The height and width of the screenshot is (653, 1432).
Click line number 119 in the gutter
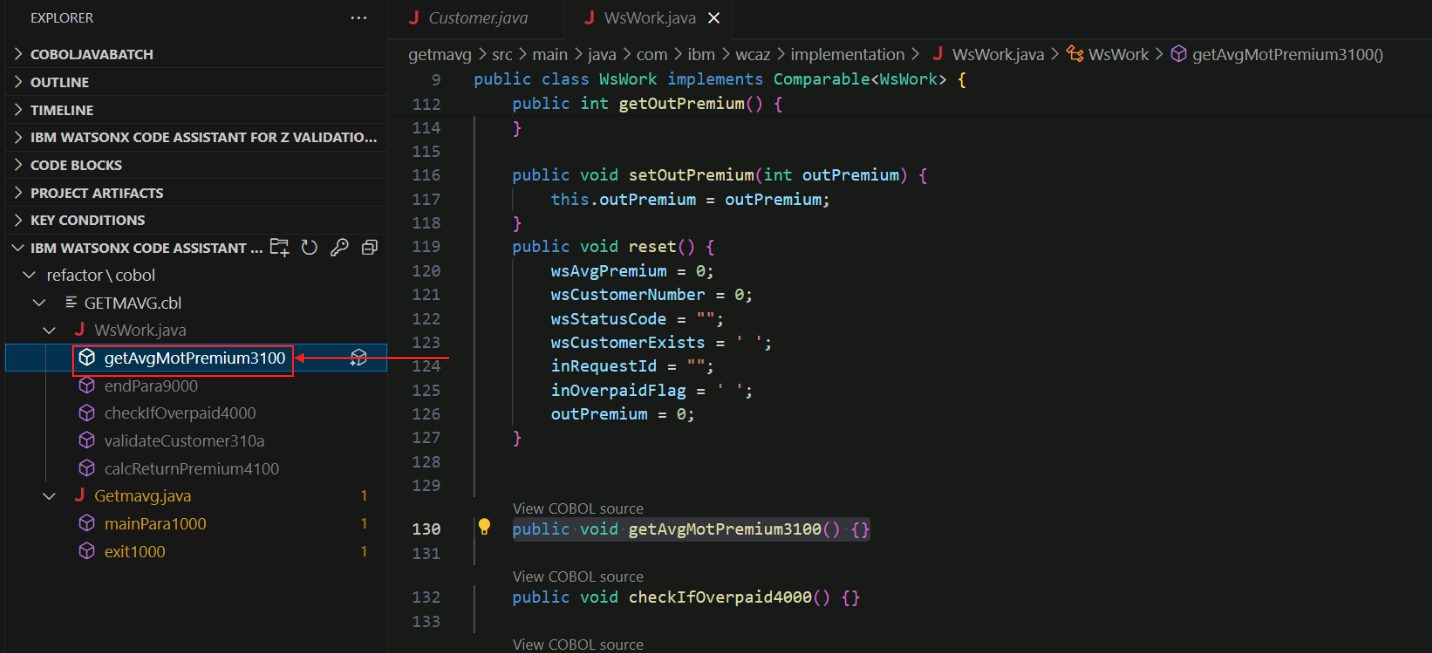(x=426, y=246)
